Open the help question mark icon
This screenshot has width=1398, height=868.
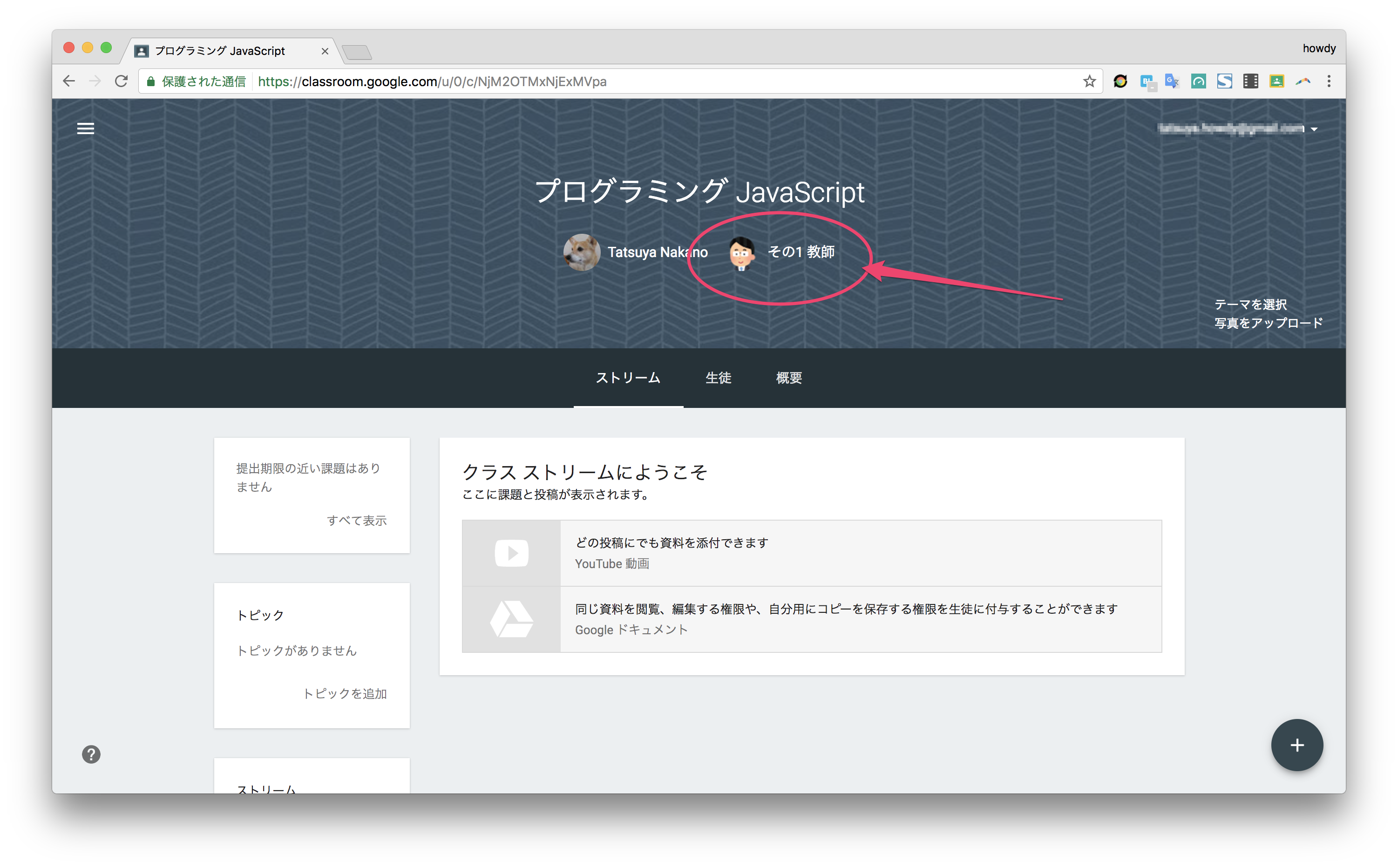click(x=91, y=754)
